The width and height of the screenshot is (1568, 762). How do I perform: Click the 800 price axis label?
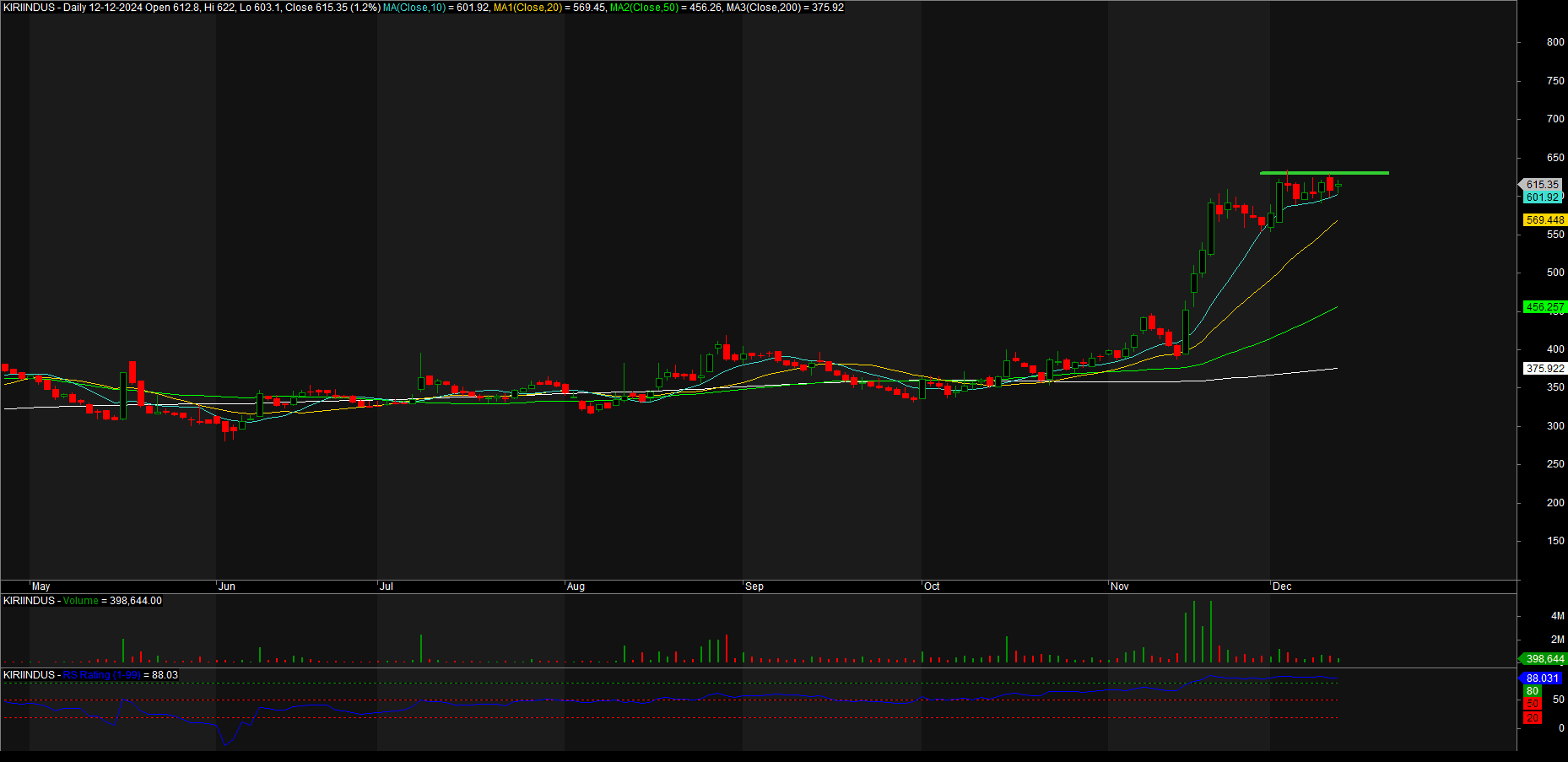[1555, 42]
